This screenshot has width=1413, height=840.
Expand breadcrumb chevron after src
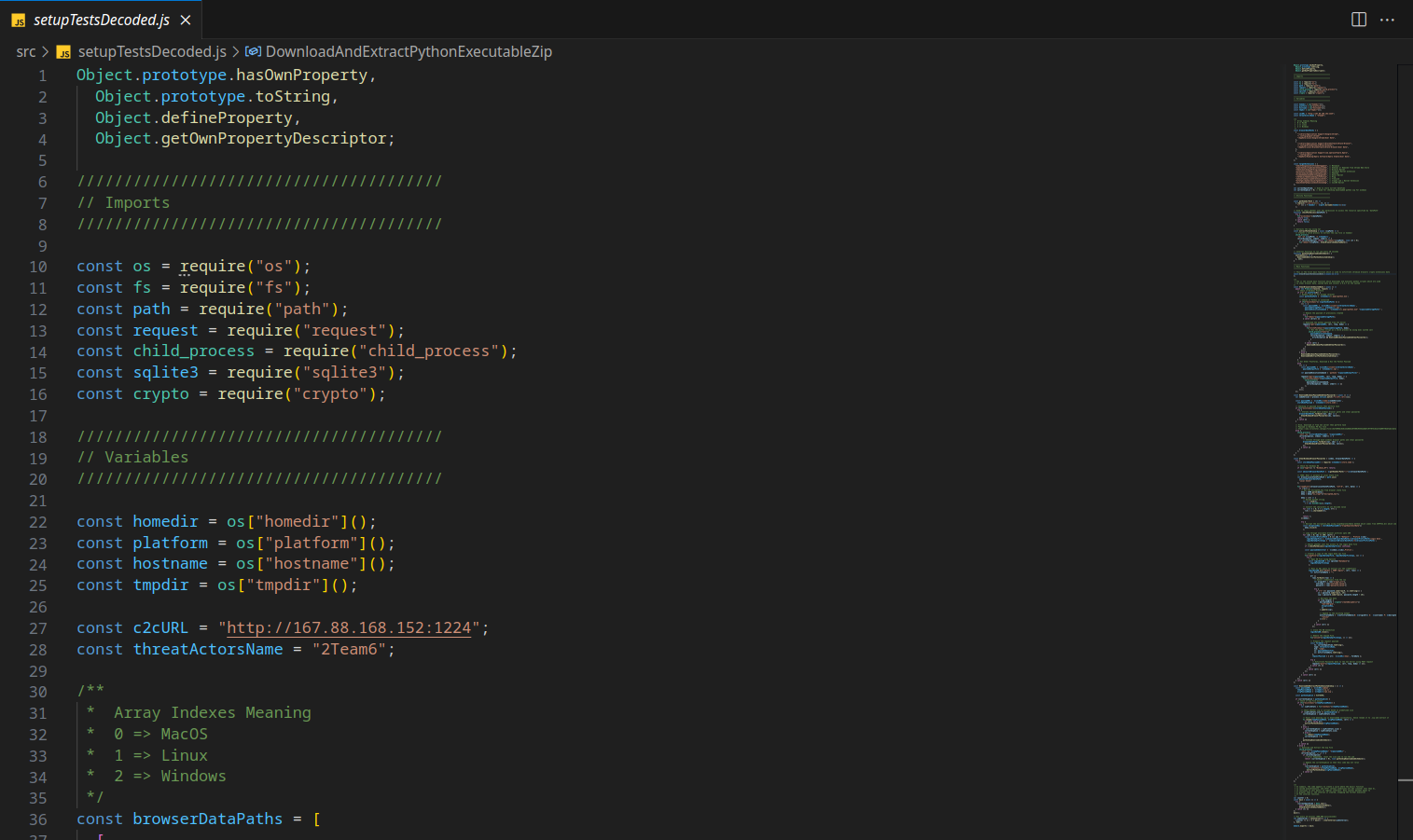[45, 52]
